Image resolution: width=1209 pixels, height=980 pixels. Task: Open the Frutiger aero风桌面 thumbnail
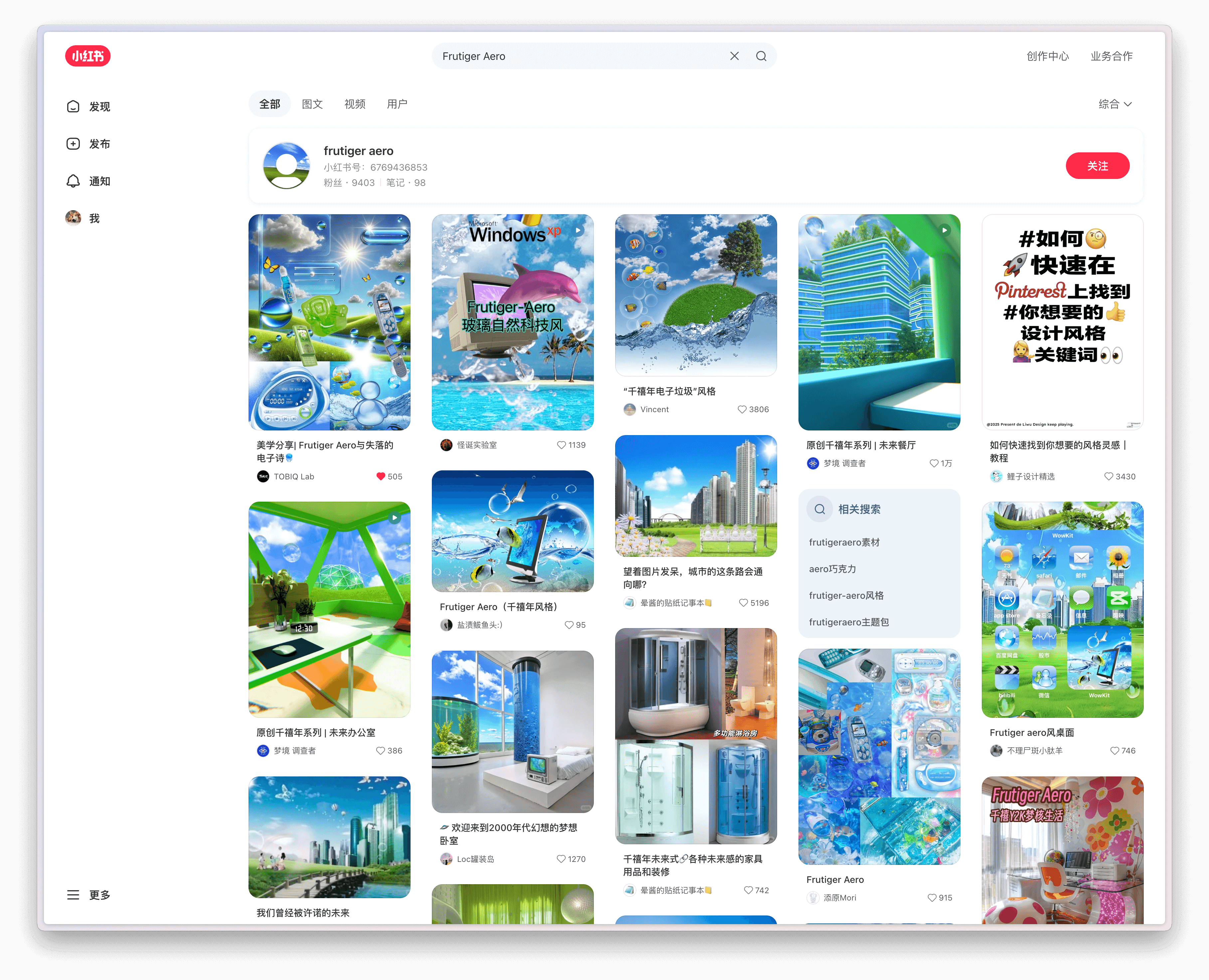coord(1062,610)
